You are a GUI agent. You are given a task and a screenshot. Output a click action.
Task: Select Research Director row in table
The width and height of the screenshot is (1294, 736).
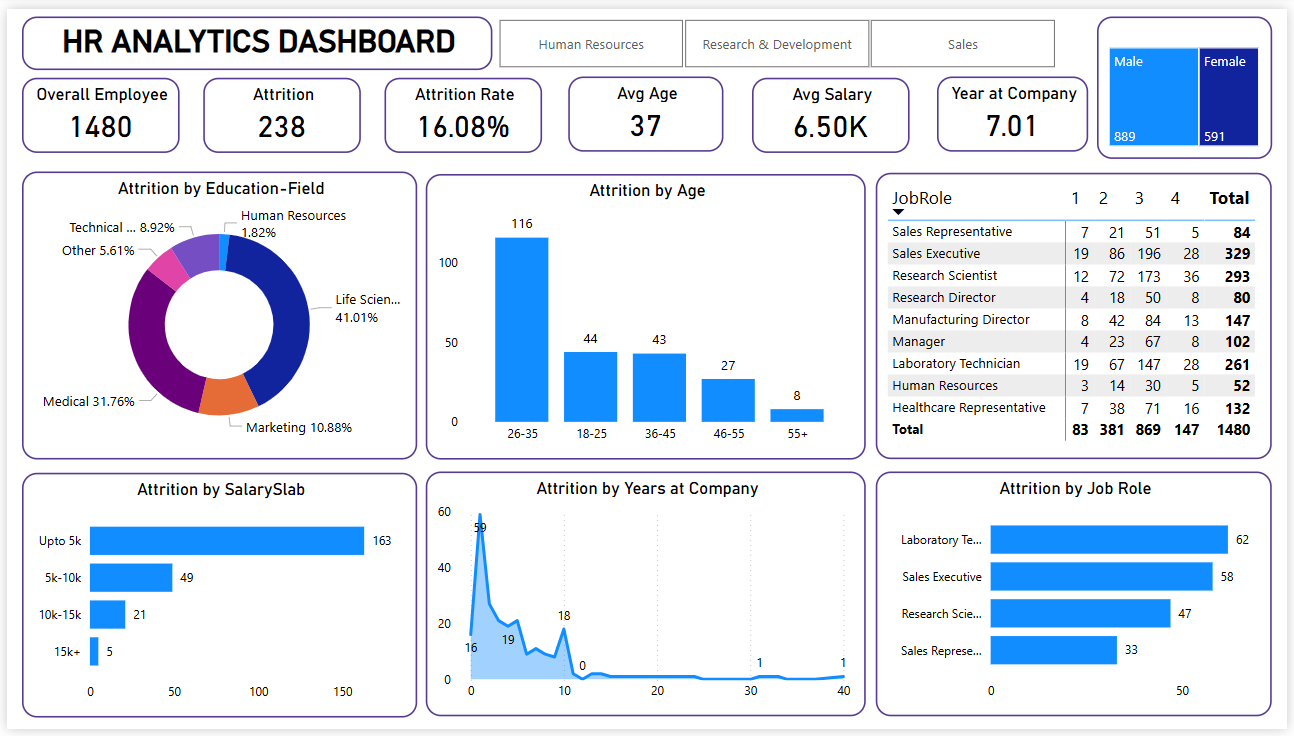pyautogui.click(x=1071, y=298)
